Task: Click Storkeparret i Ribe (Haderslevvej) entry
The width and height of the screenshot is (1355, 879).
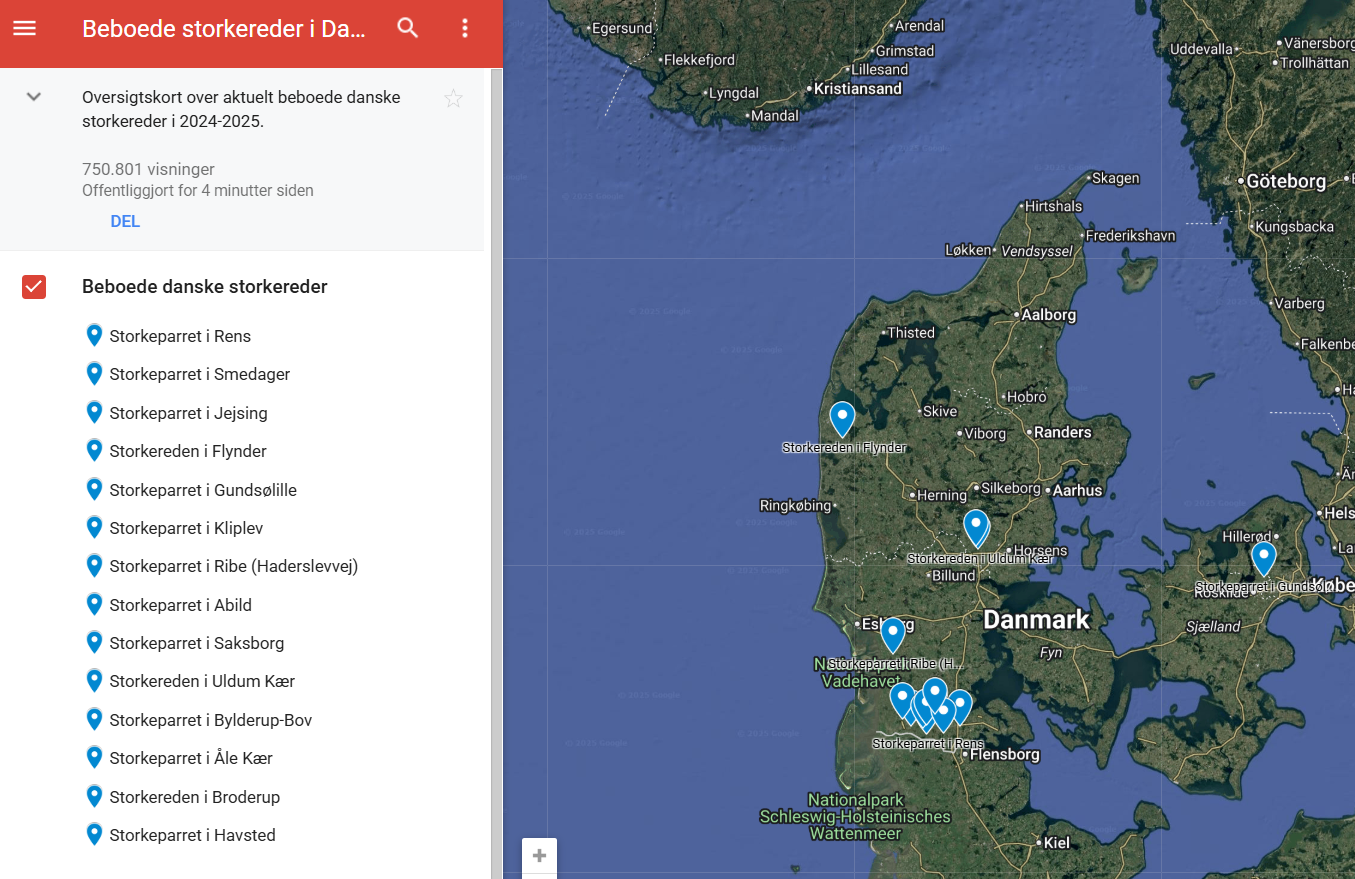Action: coord(233,566)
